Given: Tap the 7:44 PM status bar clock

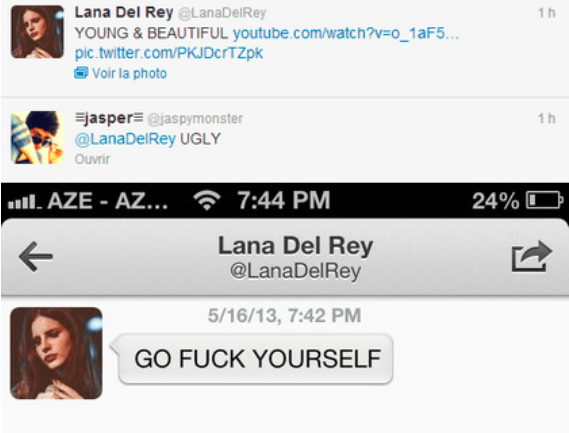Looking at the screenshot, I should pyautogui.click(x=284, y=200).
